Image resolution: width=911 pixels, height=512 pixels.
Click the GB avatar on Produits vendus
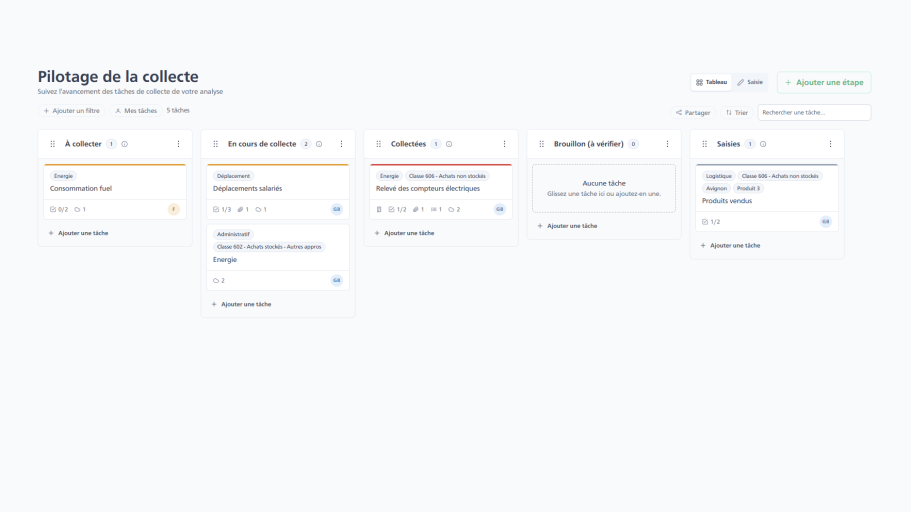(826, 221)
